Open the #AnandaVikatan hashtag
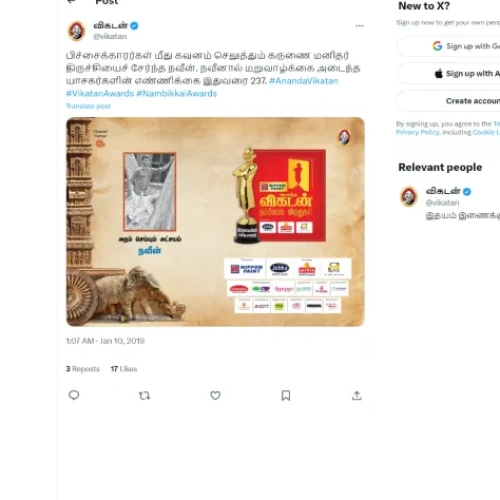 pos(304,81)
